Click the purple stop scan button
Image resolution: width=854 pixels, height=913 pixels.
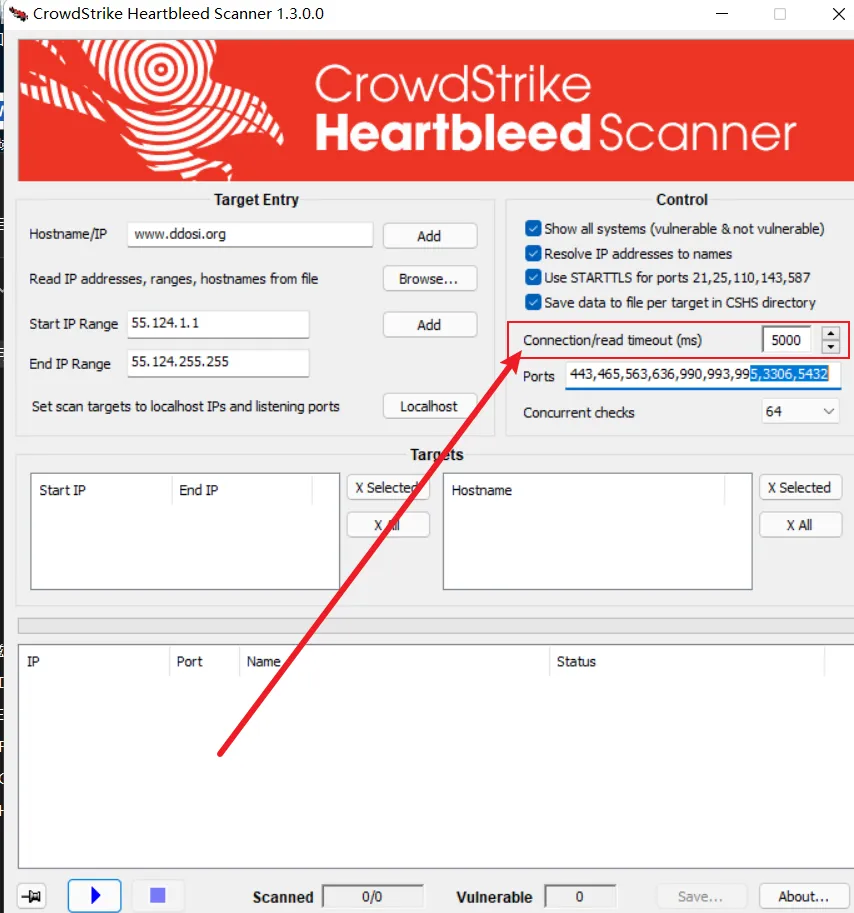click(x=158, y=895)
